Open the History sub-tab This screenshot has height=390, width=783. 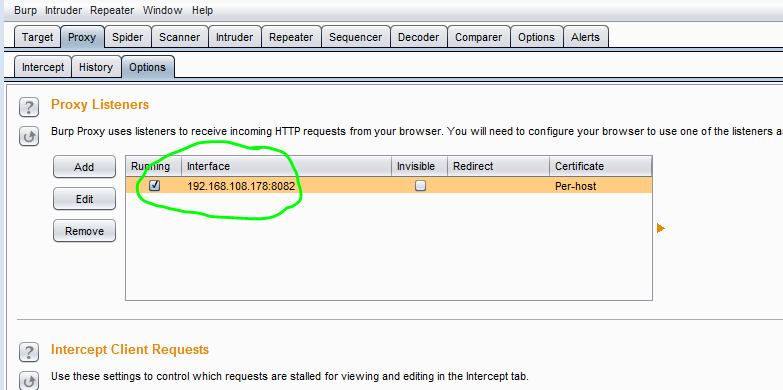click(x=96, y=67)
